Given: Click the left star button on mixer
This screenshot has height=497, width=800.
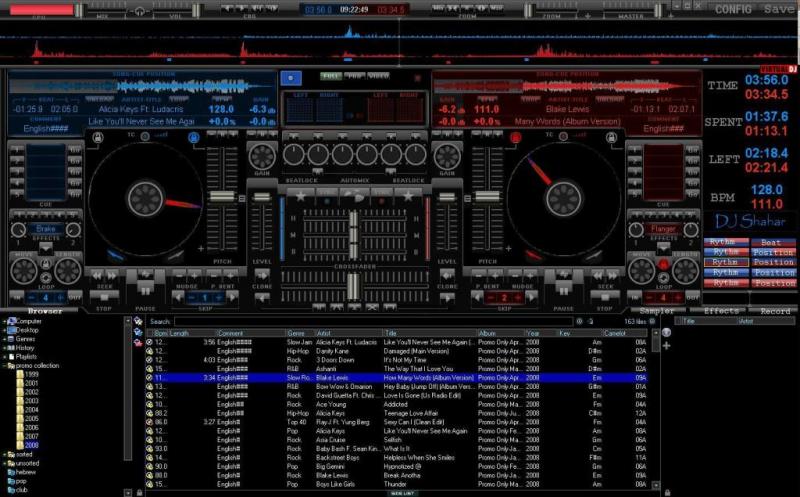Looking at the screenshot, I should tap(301, 195).
